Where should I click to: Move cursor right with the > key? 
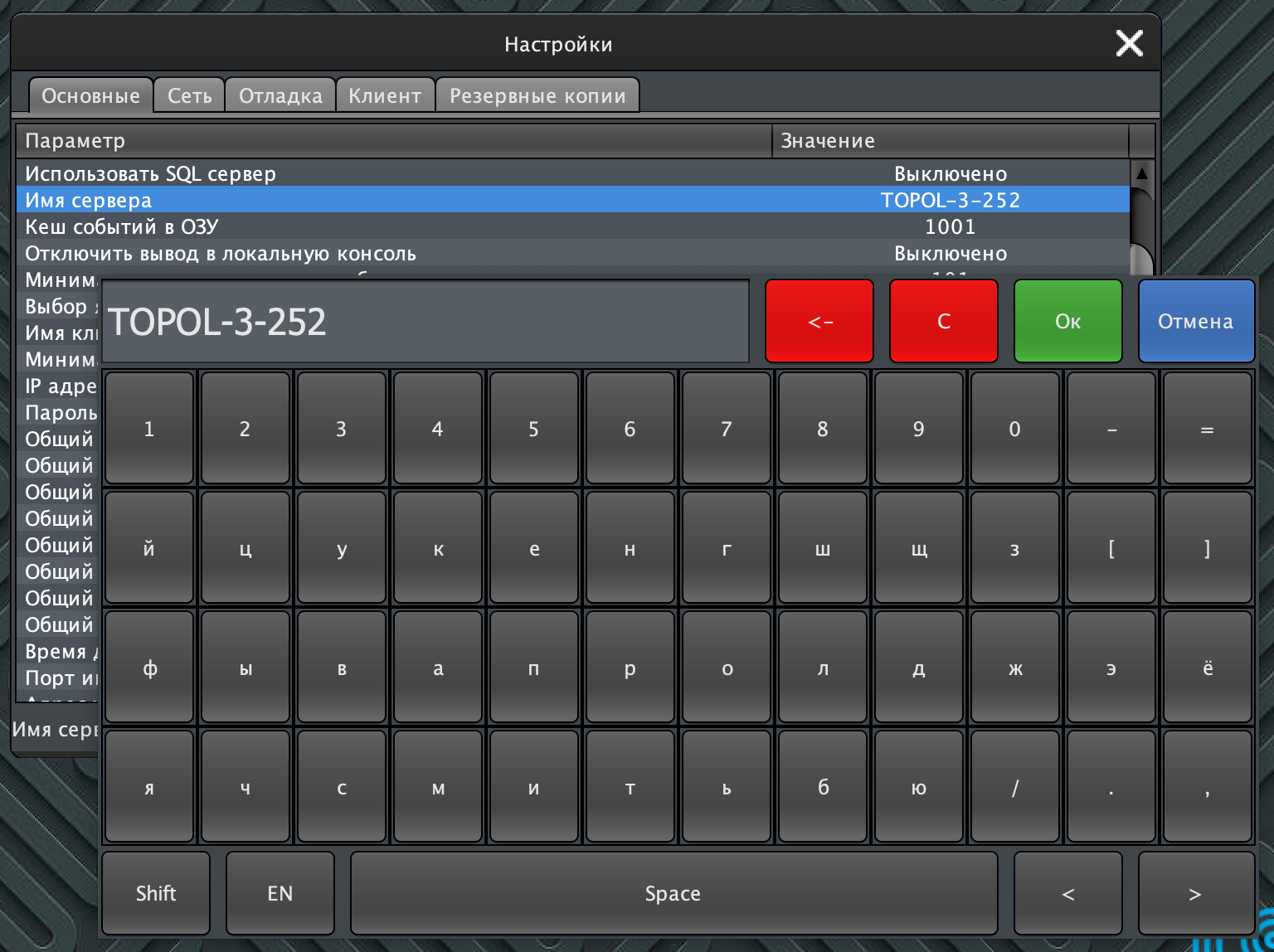(x=1194, y=893)
